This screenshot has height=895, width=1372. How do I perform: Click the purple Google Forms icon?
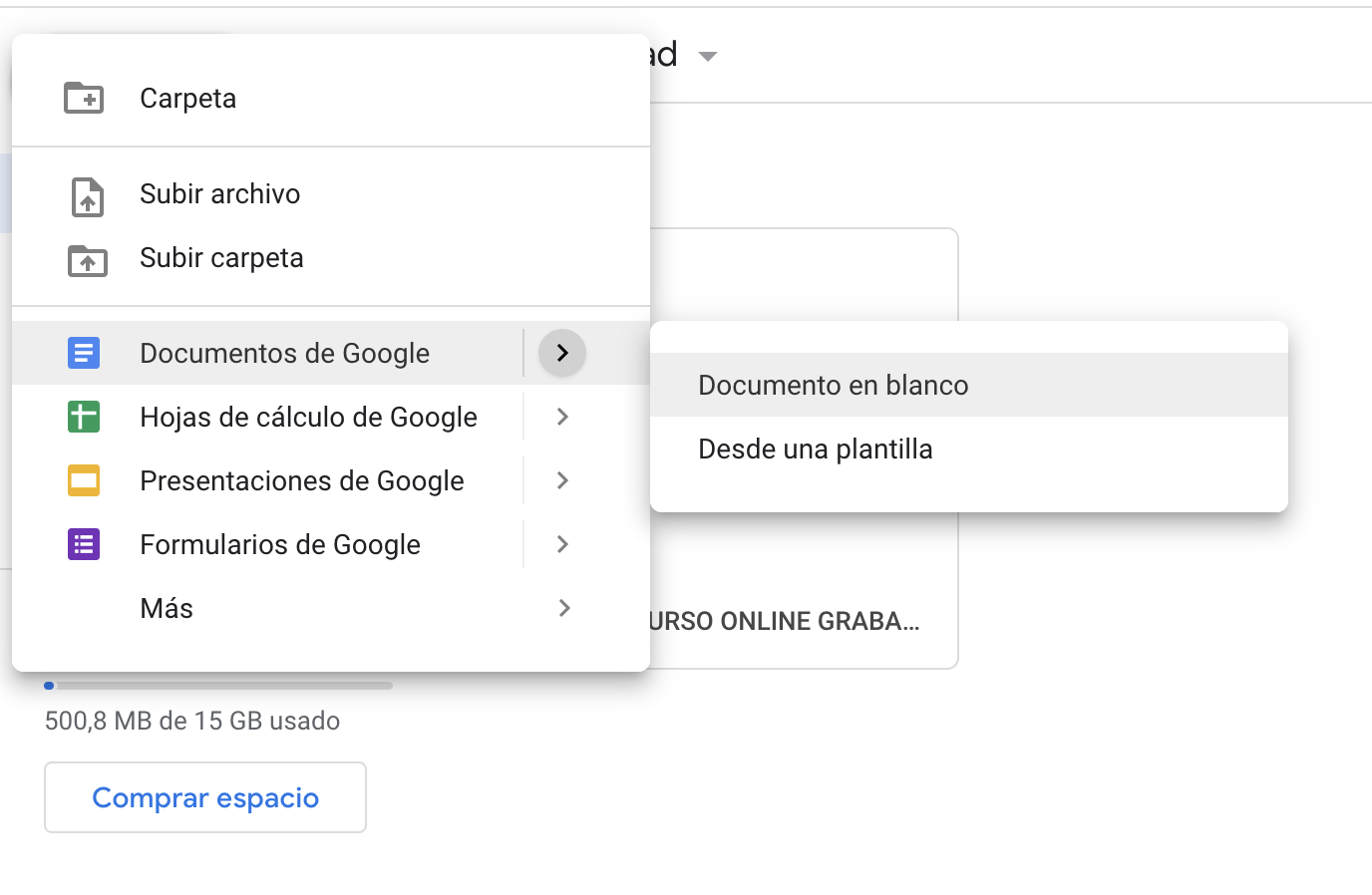[x=84, y=544]
